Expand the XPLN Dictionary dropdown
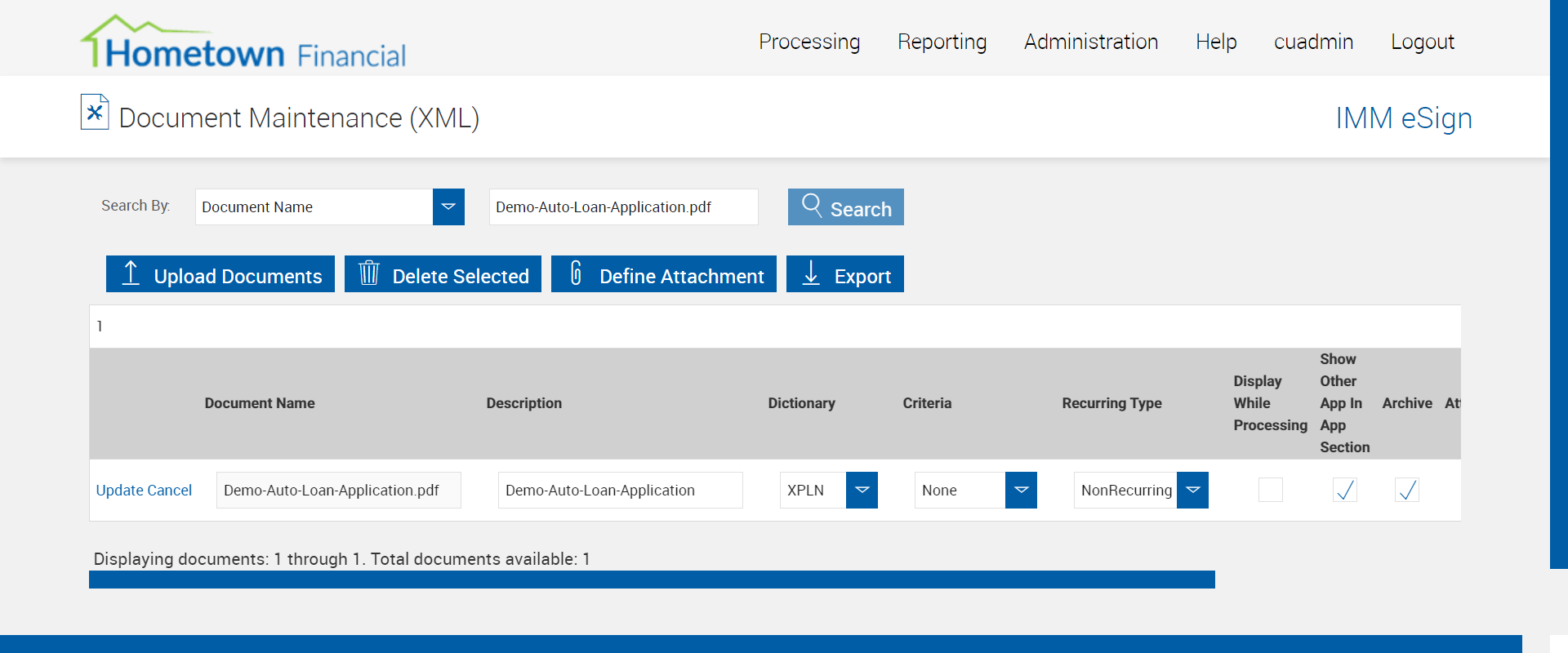Viewport: 1568px width, 653px height. 862,491
